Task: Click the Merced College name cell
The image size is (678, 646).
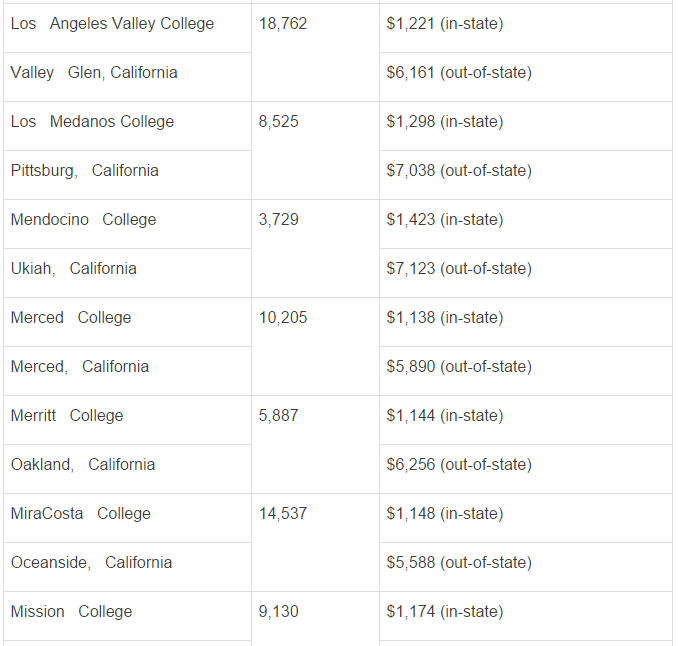Action: tap(128, 322)
